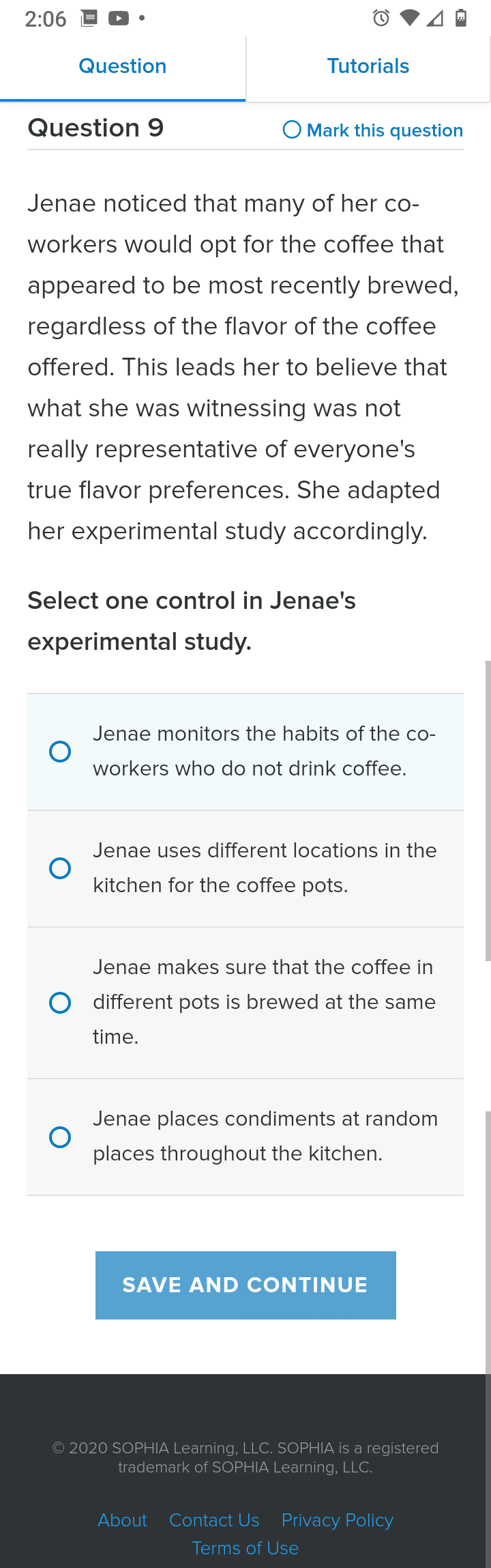The width and height of the screenshot is (491, 1568).
Task: Click the answer text about condiments placement
Action: 265,1137
